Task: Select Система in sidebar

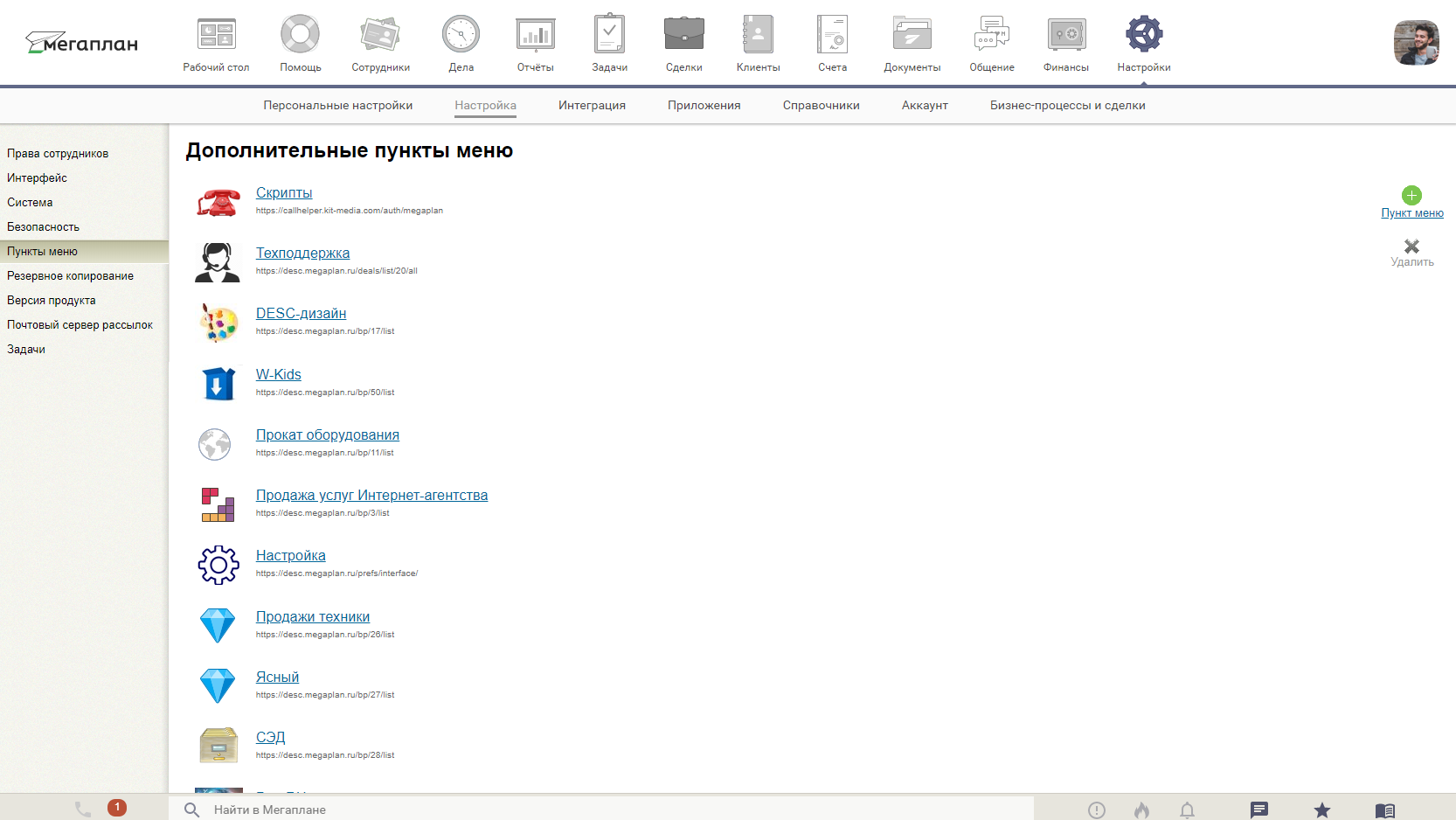Action: [x=84, y=203]
